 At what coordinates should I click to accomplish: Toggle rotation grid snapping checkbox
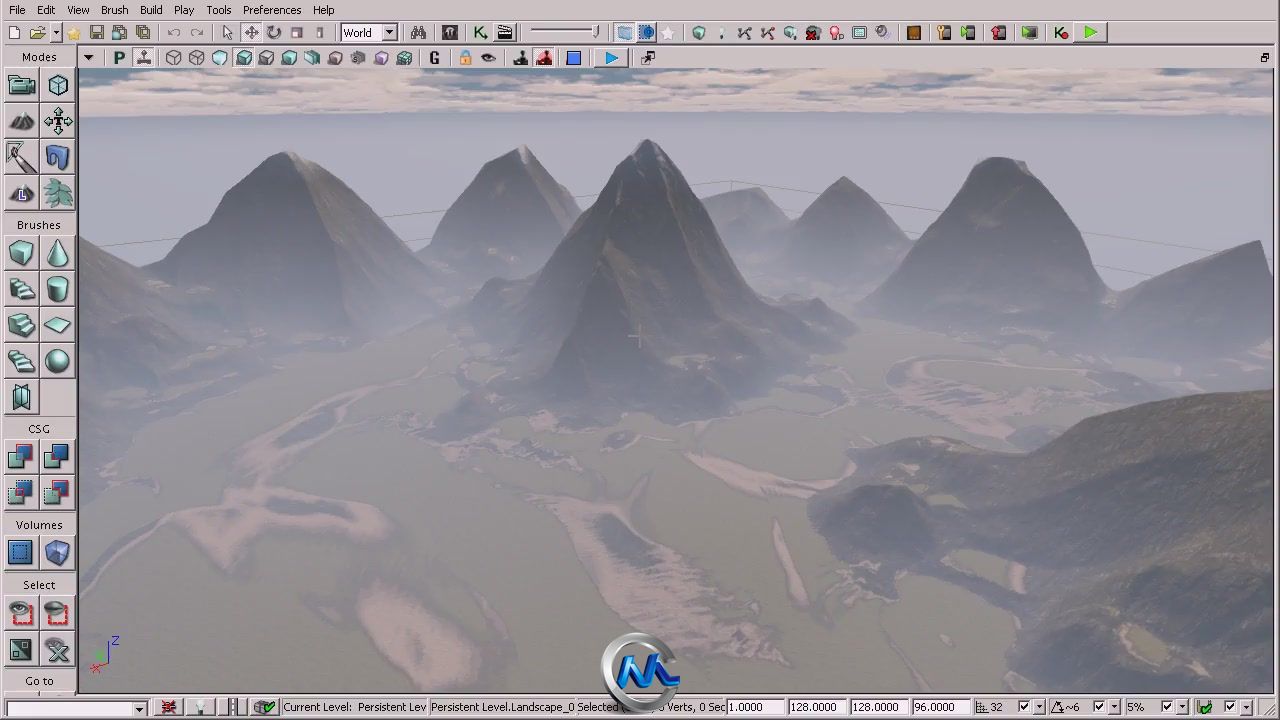click(1098, 707)
